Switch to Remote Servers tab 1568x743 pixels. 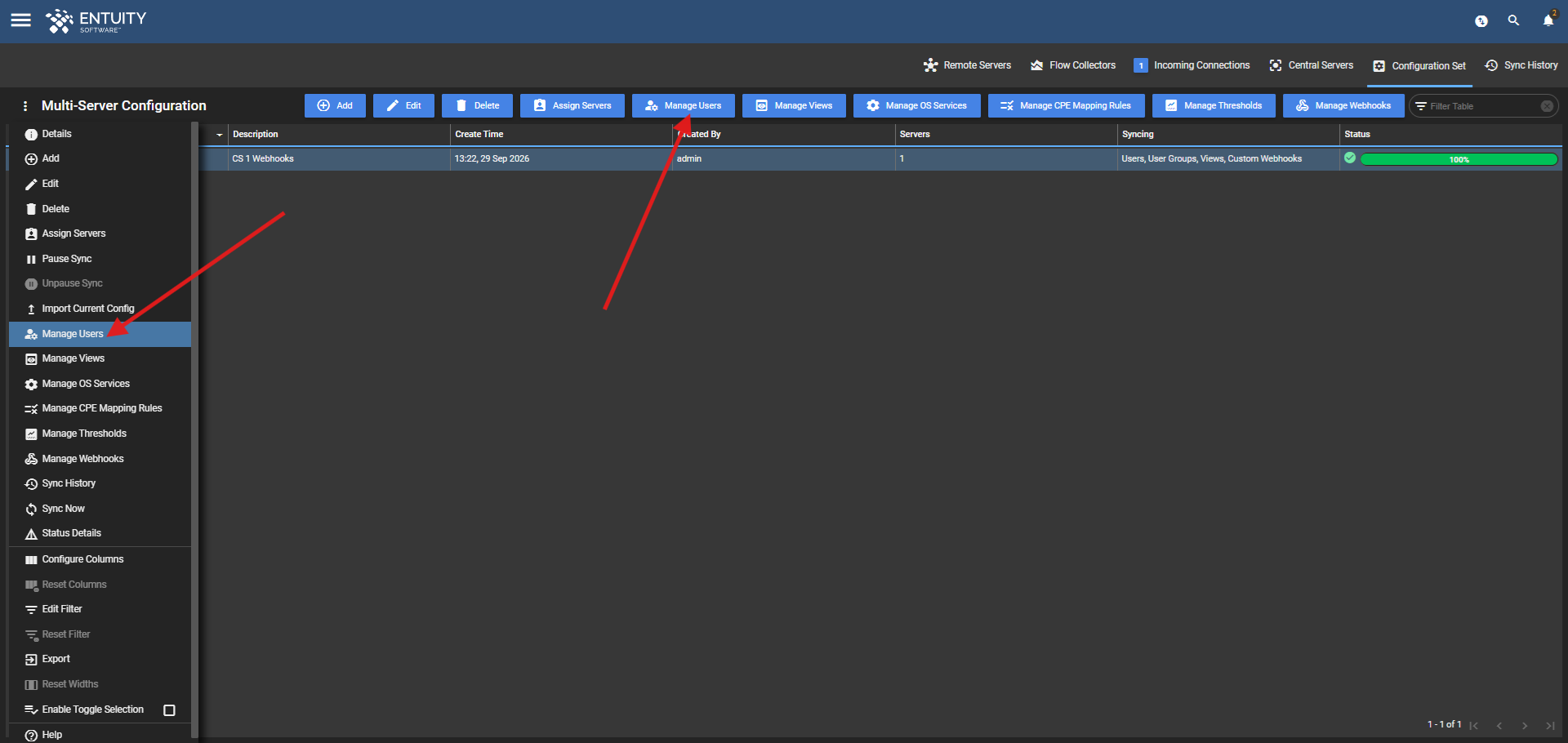(967, 65)
